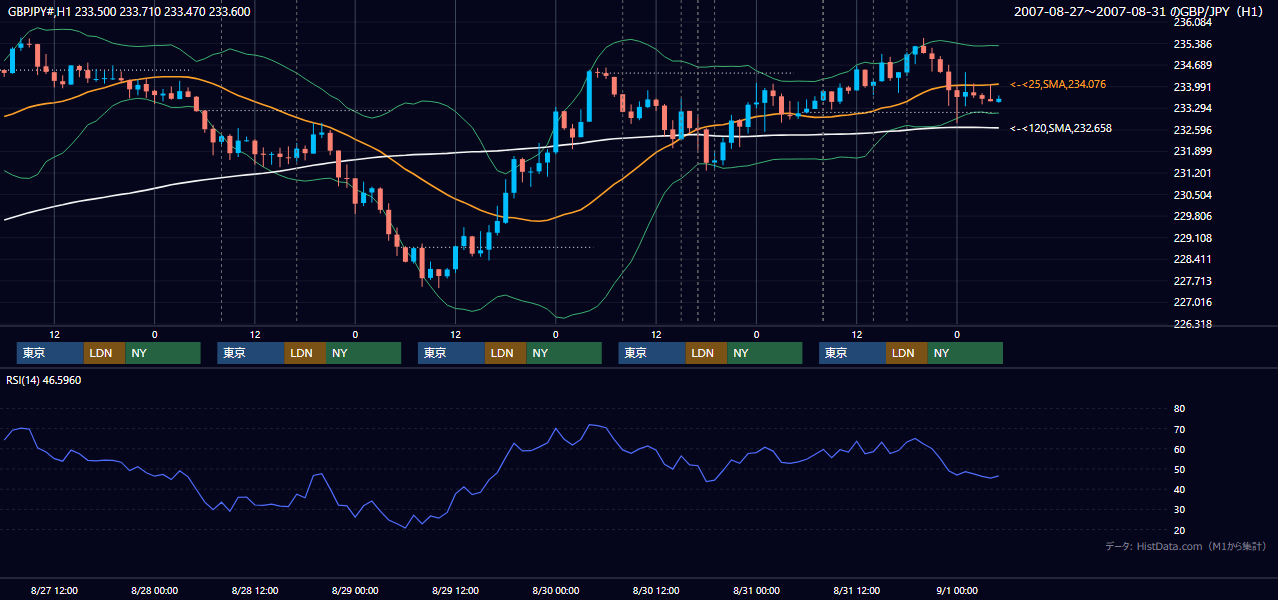Click price axis label 227.016

(1192, 302)
